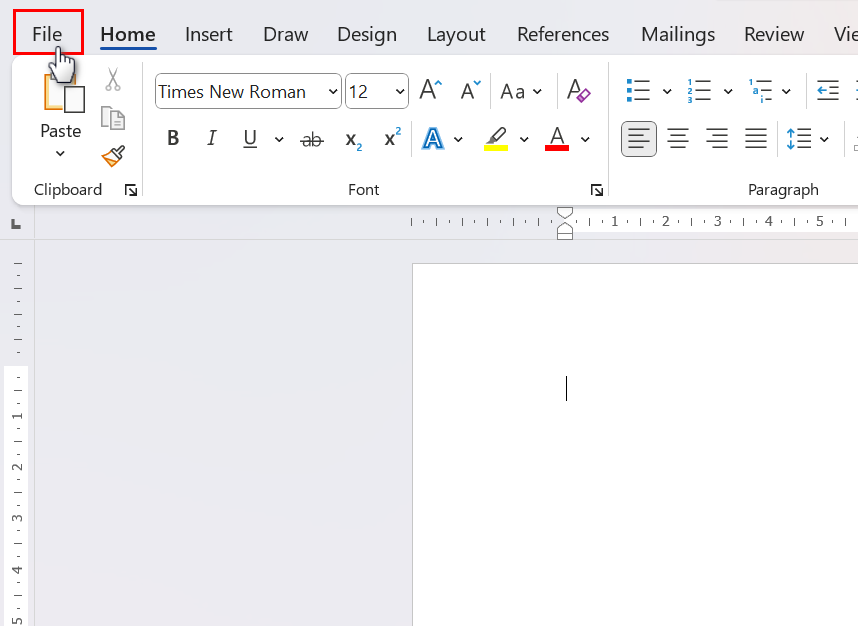Click the Clear All Formatting icon
This screenshot has width=858, height=626.
point(578,91)
